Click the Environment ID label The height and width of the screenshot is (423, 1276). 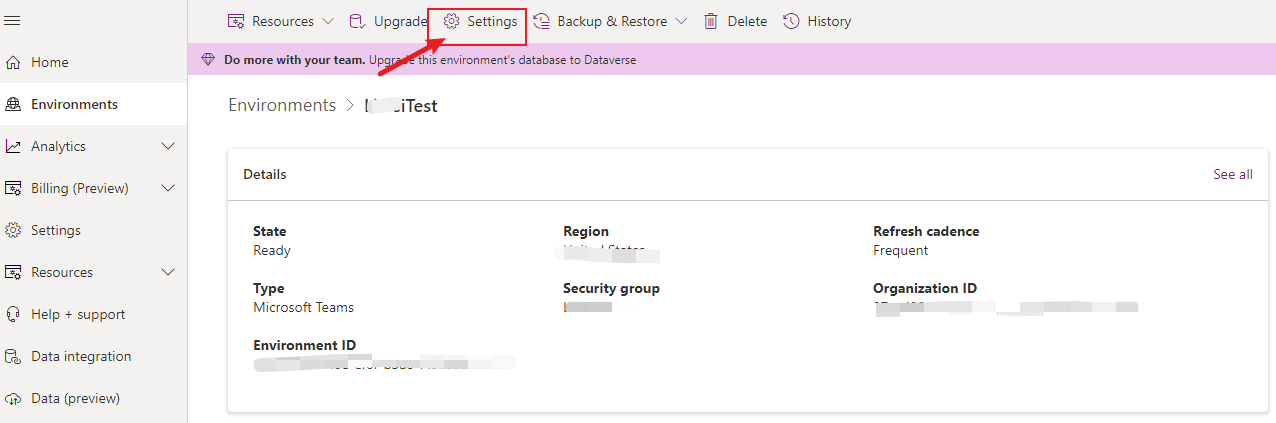(304, 346)
